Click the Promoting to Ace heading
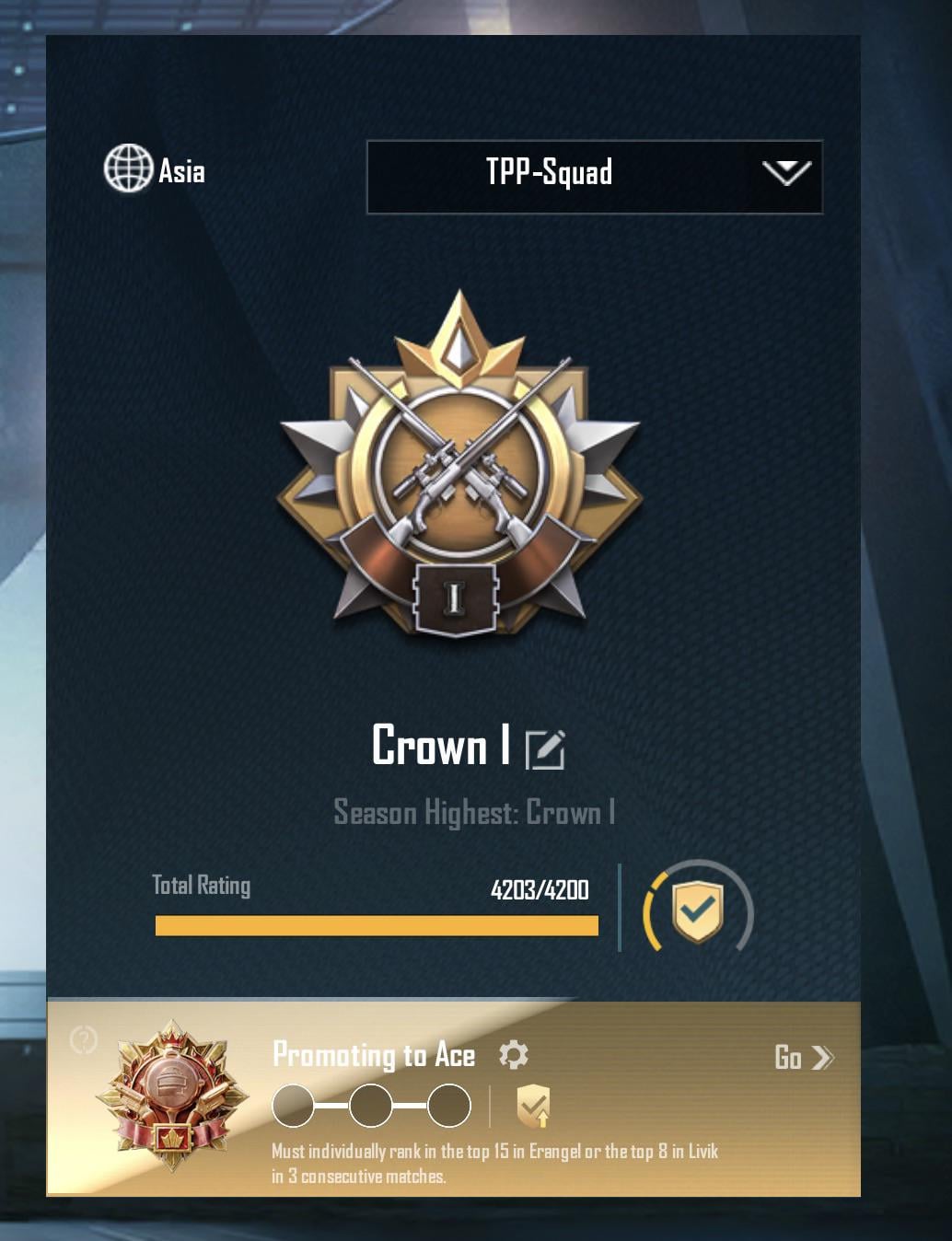The width and height of the screenshot is (952, 1241). [x=374, y=1055]
